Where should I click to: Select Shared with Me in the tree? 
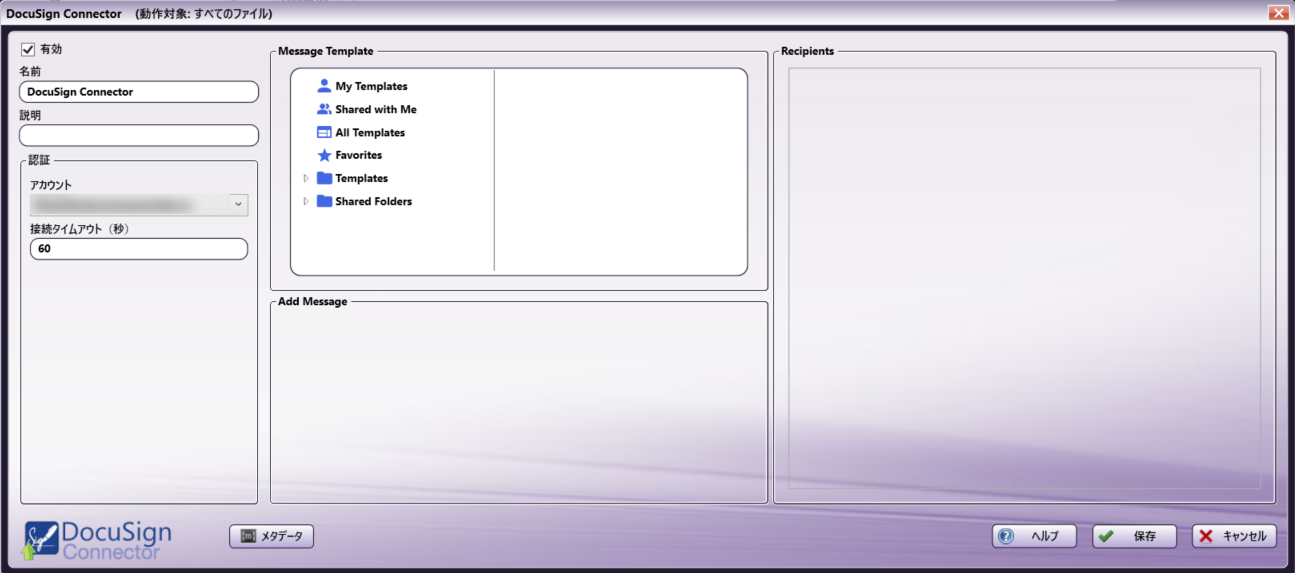tap(376, 109)
